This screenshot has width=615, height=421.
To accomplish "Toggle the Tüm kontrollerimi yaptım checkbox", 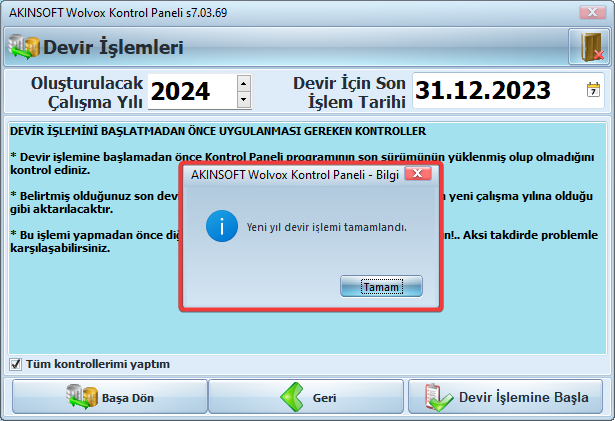I will [x=15, y=364].
